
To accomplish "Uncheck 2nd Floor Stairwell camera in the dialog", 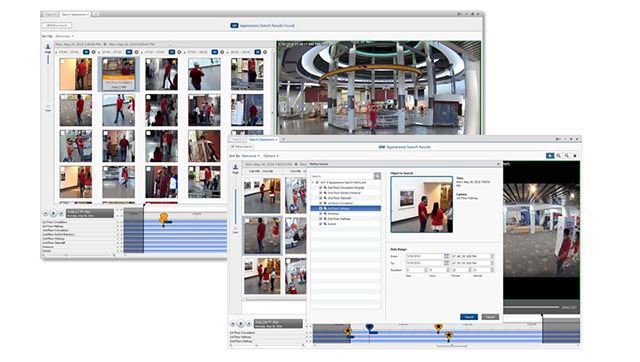I will coord(321,198).
